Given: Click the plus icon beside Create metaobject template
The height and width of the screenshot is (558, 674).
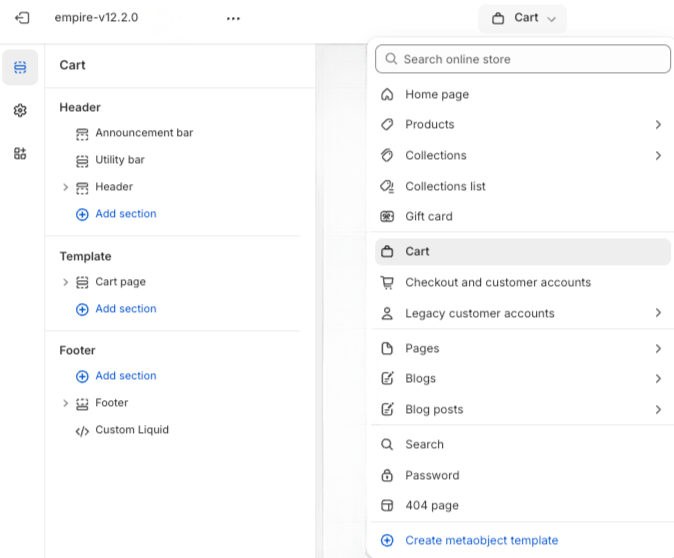Looking at the screenshot, I should point(387,540).
